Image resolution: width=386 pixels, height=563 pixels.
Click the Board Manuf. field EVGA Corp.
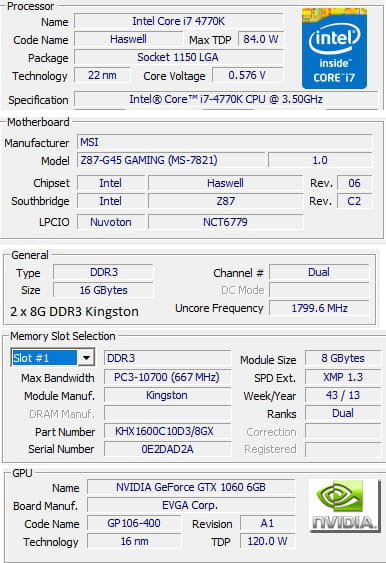(191, 505)
